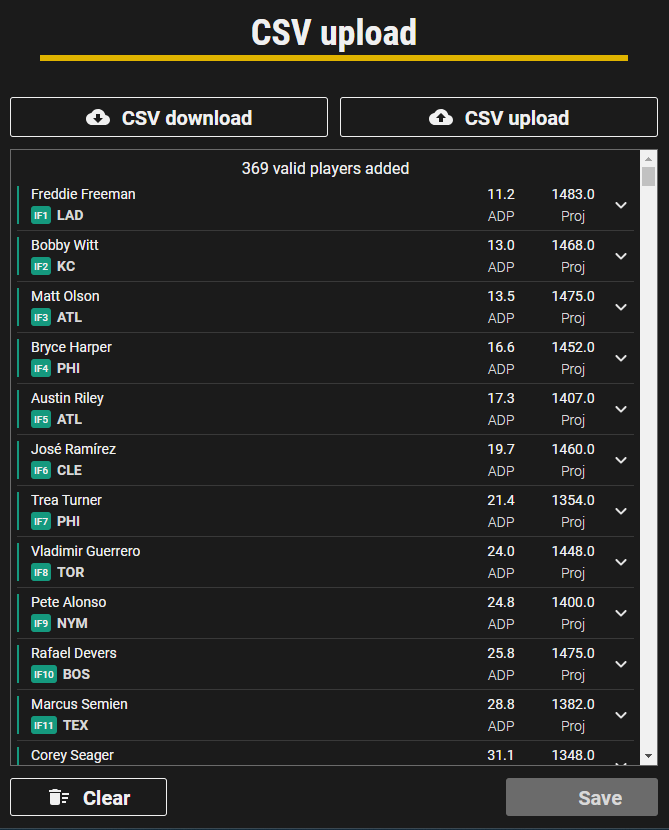
Task: Click José Ramírez's 1460.0 projection
Action: tap(573, 449)
